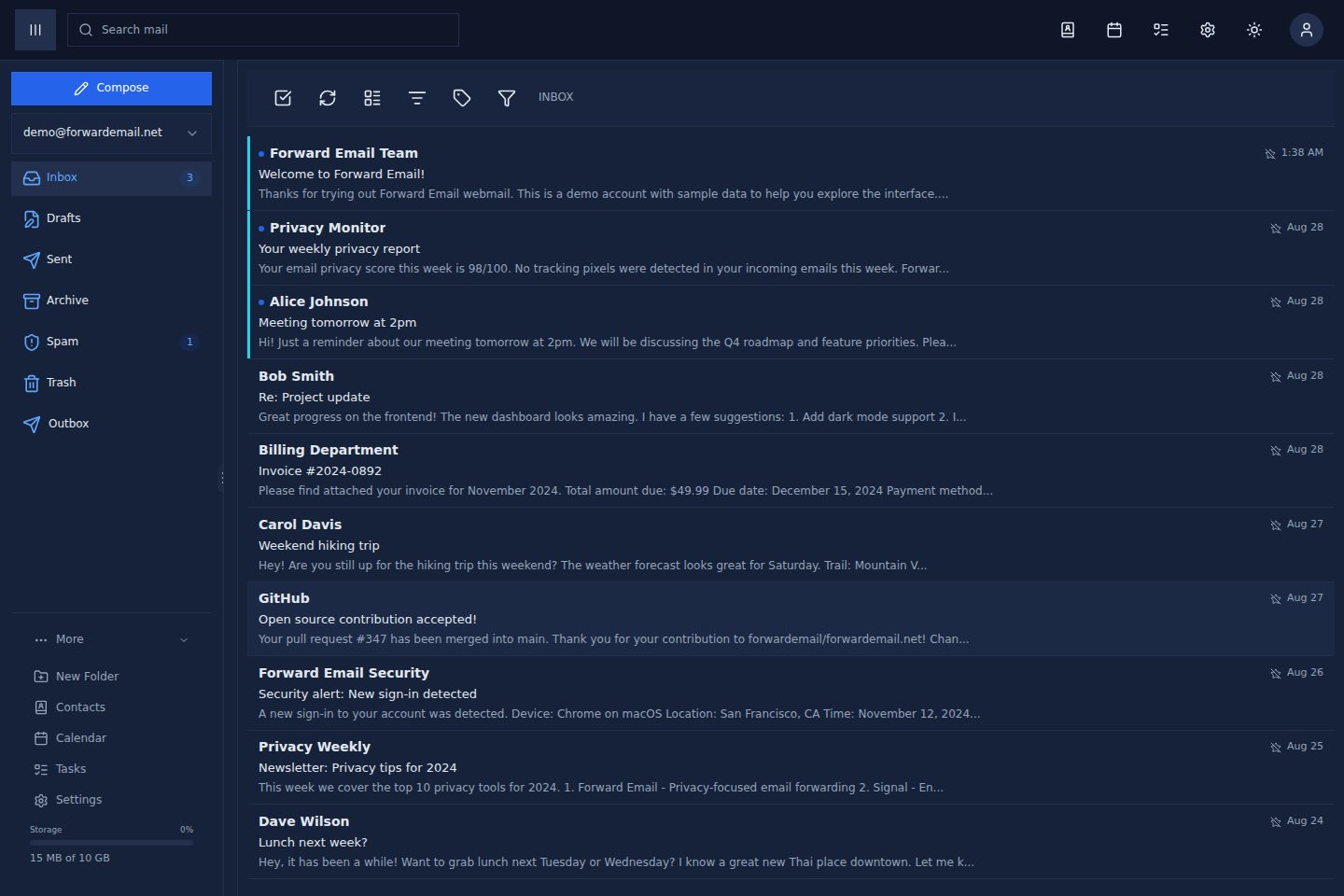1344x896 pixels.
Task: Toggle select-all messages checkbox icon
Action: (283, 98)
